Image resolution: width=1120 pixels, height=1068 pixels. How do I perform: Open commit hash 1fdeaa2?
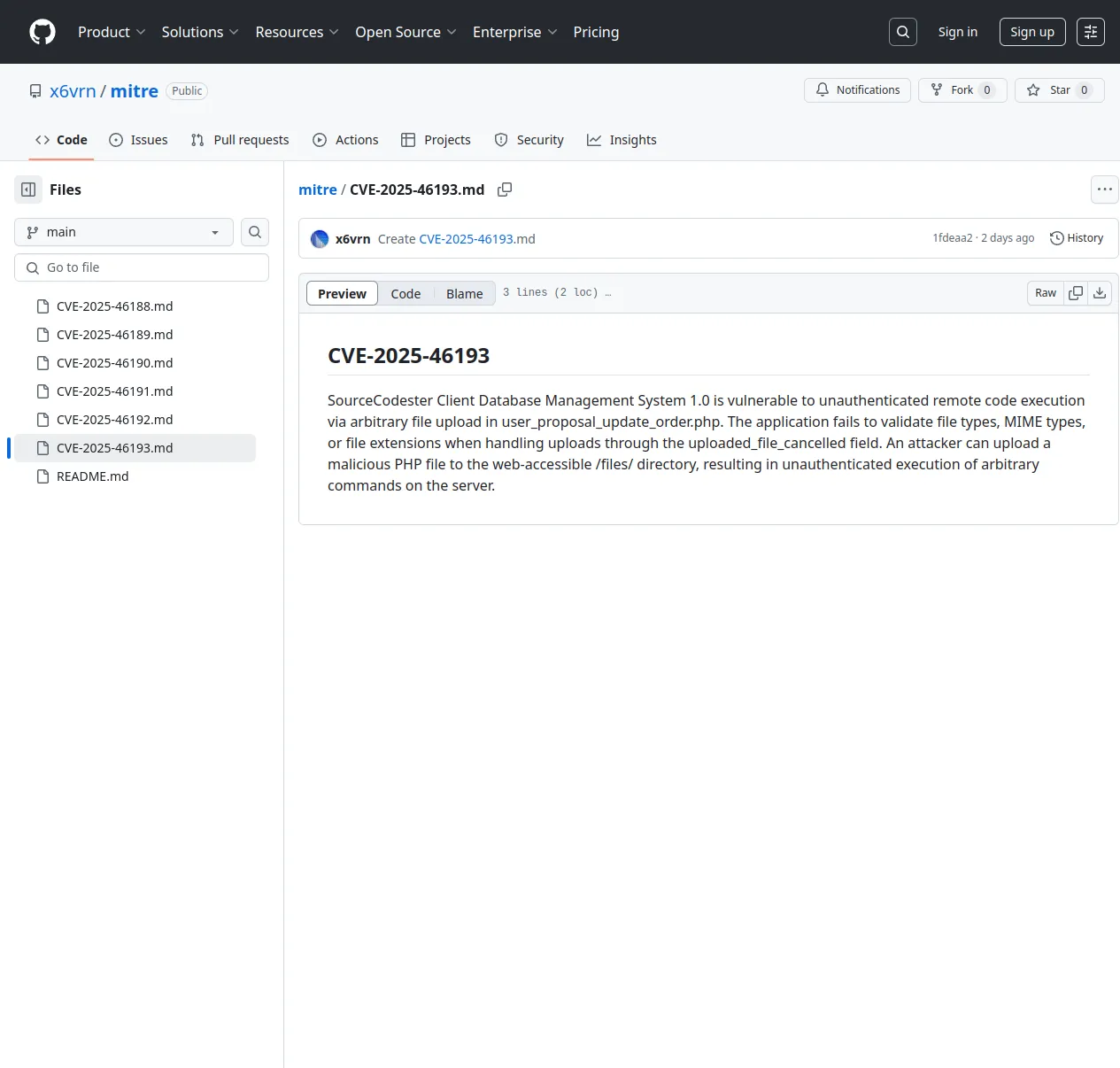pyautogui.click(x=953, y=238)
